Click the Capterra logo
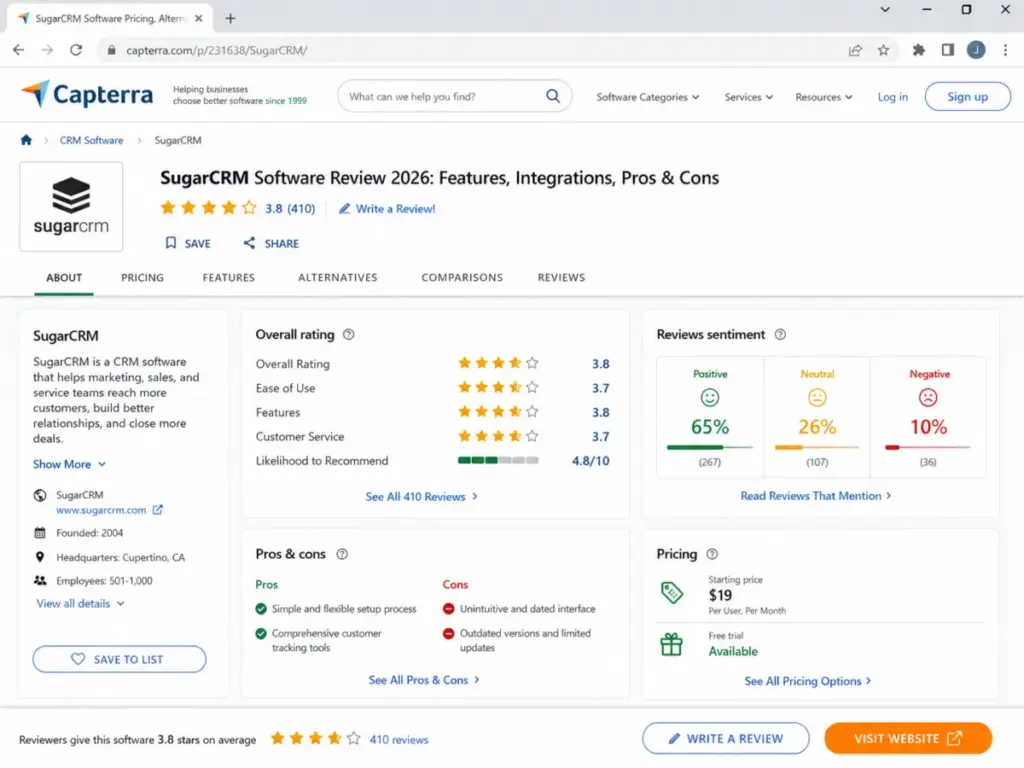 (87, 95)
